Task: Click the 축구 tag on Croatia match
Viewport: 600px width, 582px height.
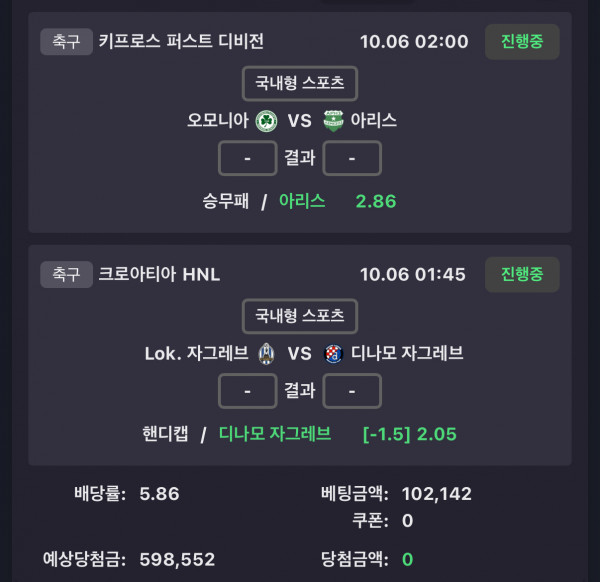Action: coord(66,274)
